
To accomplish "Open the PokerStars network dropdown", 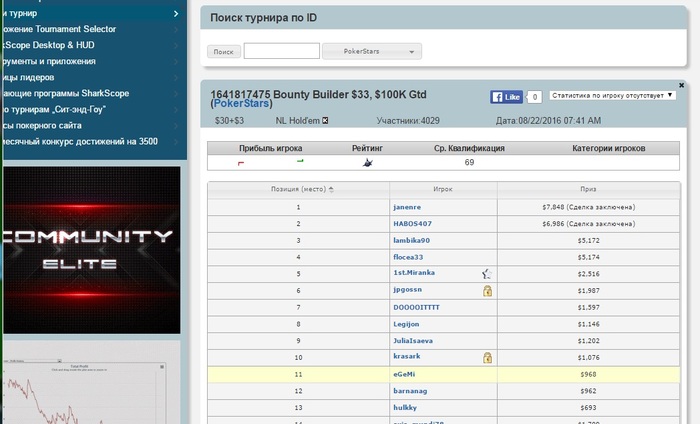I will (x=372, y=51).
